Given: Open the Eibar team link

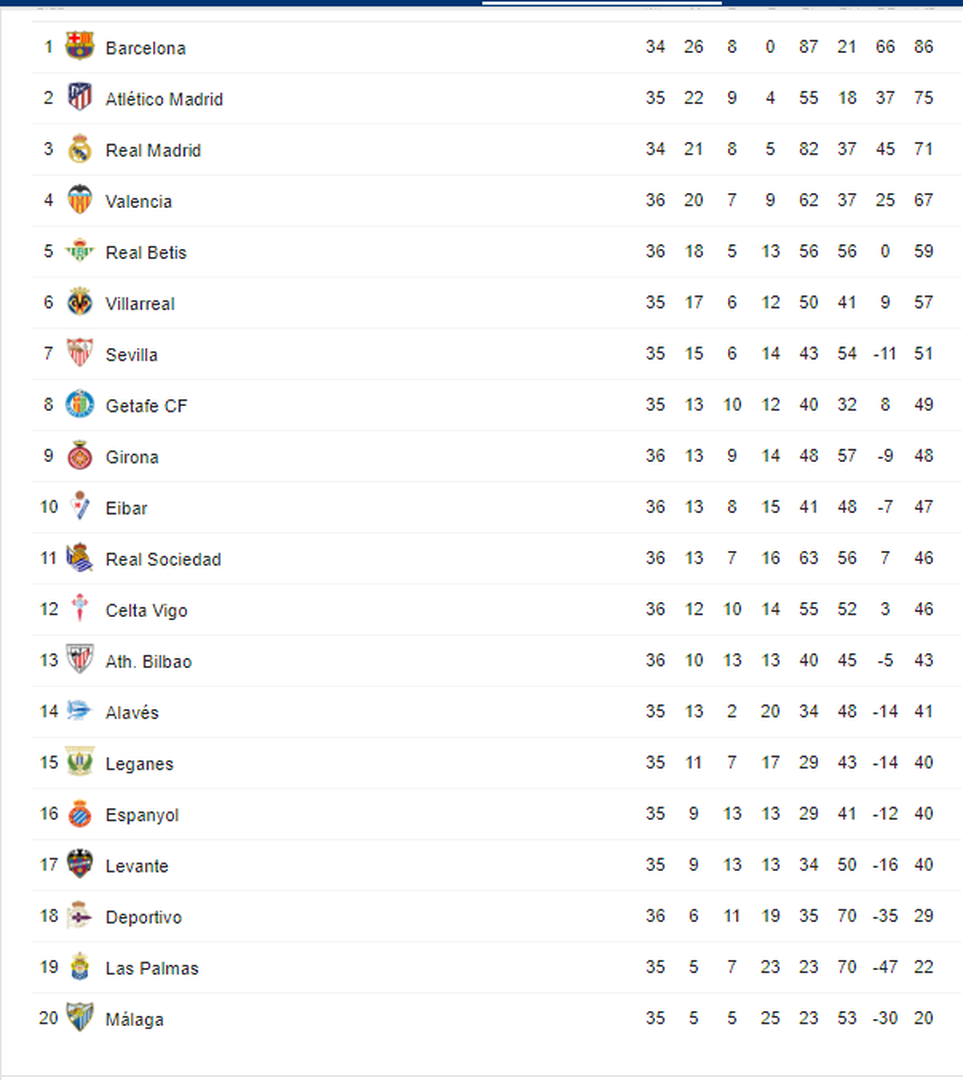Looking at the screenshot, I should [126, 508].
